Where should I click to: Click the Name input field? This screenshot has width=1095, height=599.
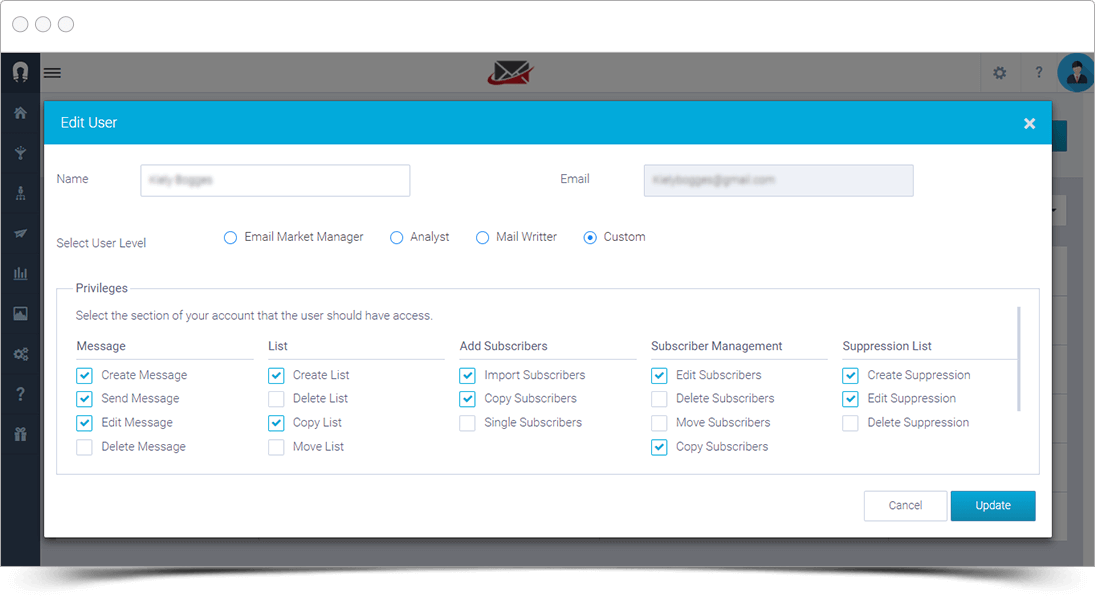pyautogui.click(x=275, y=180)
